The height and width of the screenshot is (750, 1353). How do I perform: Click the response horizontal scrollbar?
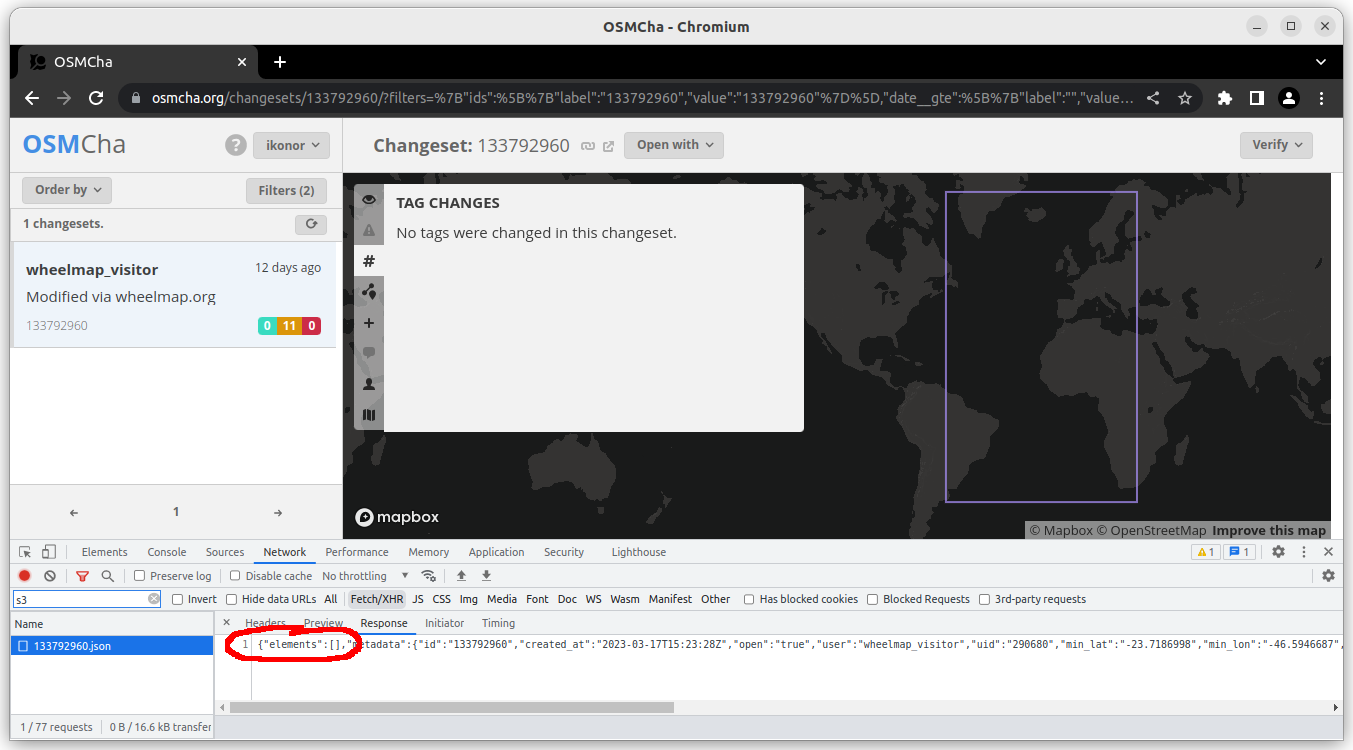[x=452, y=707]
